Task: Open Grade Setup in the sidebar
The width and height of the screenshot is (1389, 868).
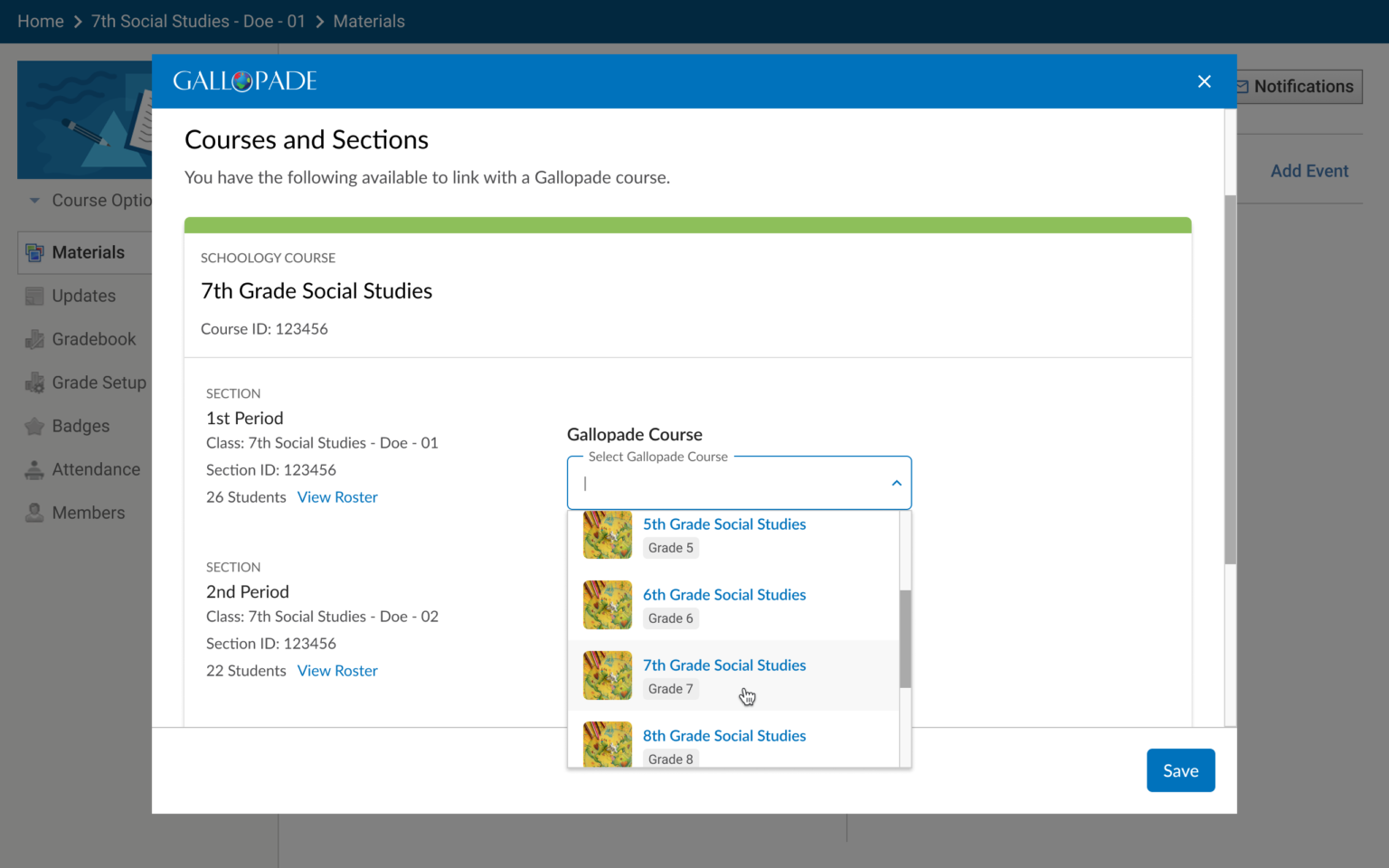Action: 99,382
